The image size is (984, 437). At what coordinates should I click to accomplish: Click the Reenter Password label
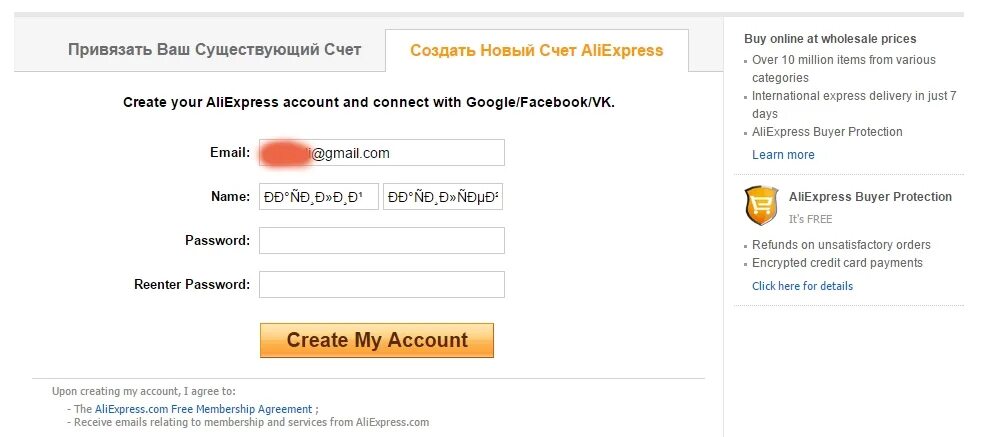[192, 284]
